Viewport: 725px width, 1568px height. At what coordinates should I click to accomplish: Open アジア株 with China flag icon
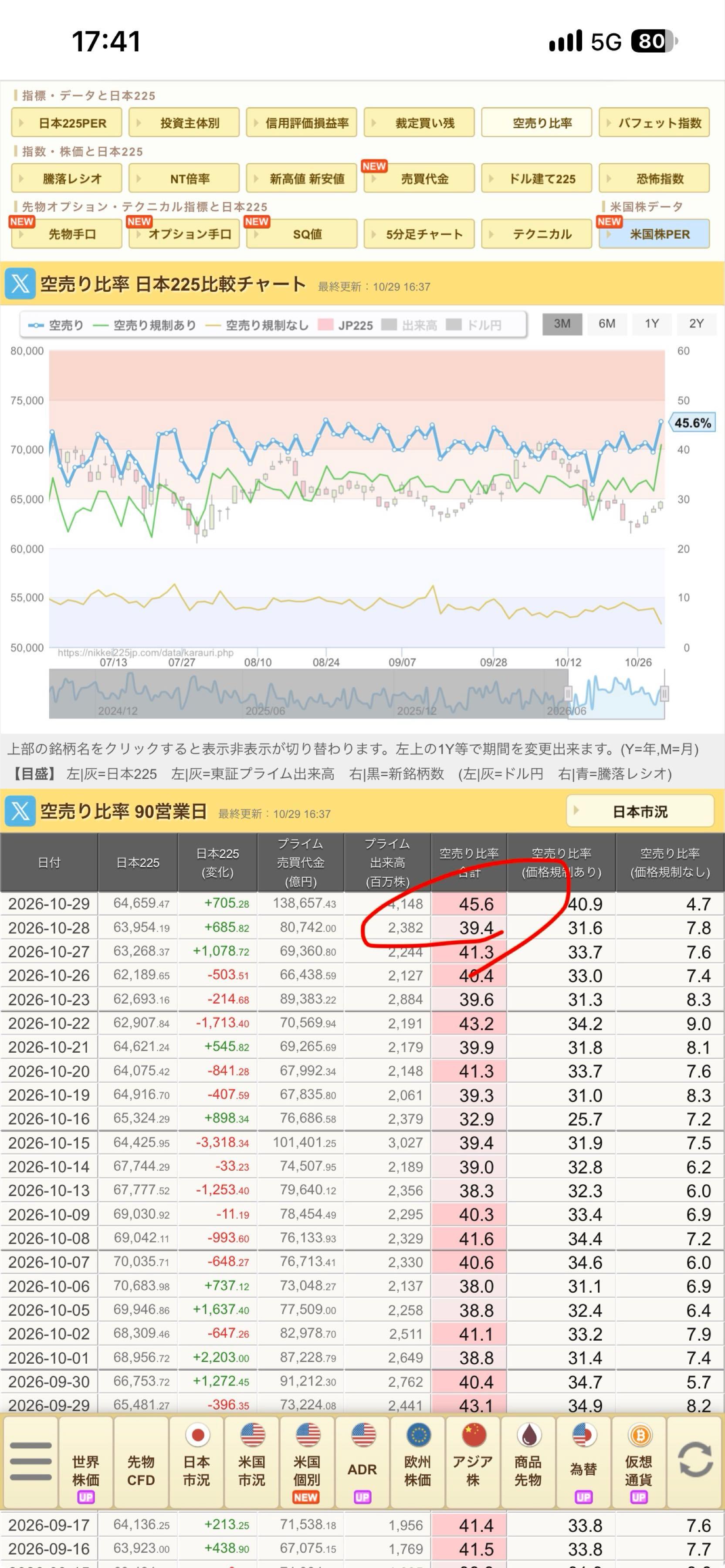point(473,1461)
